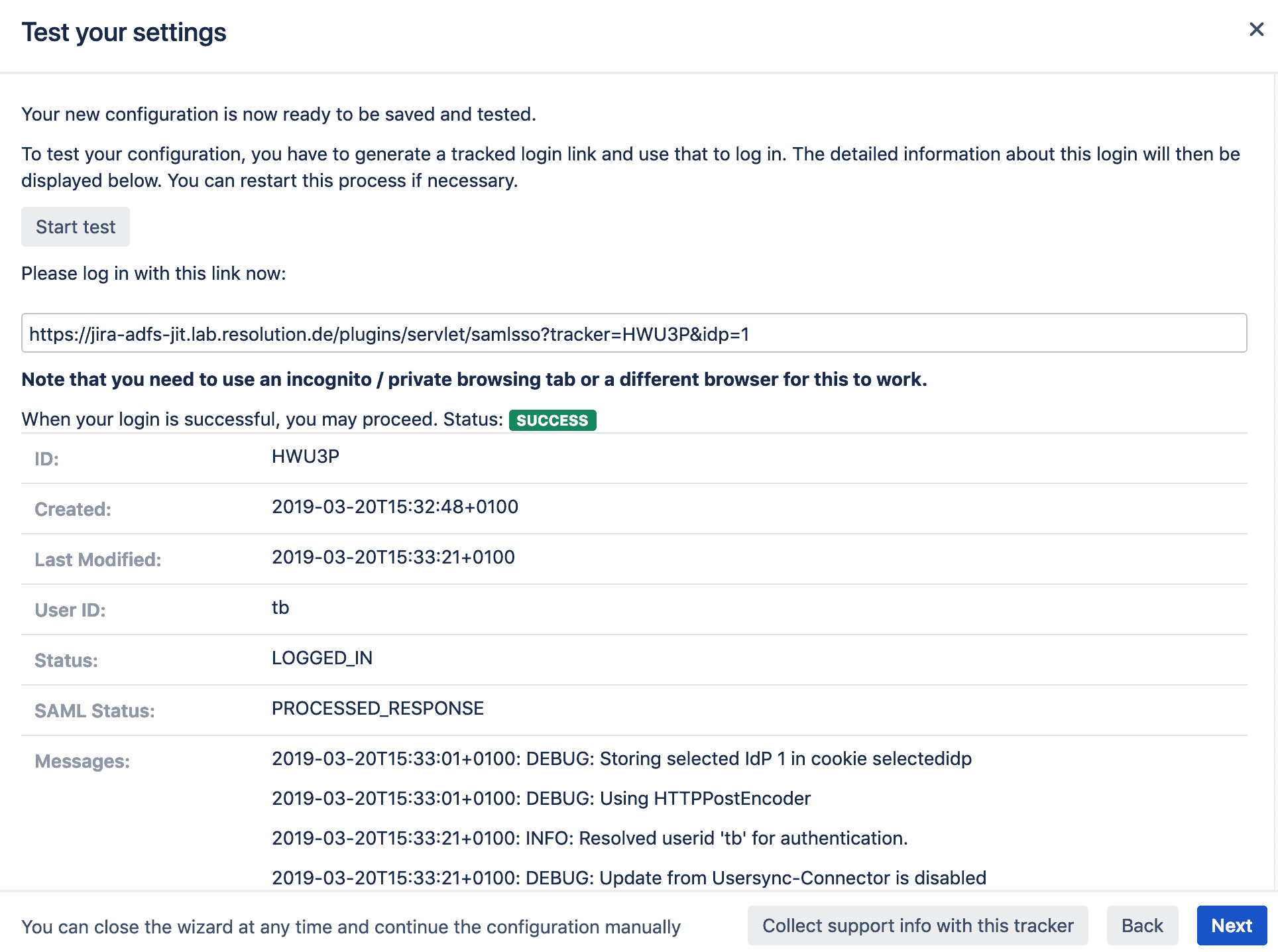Click the Next button

[1232, 925]
